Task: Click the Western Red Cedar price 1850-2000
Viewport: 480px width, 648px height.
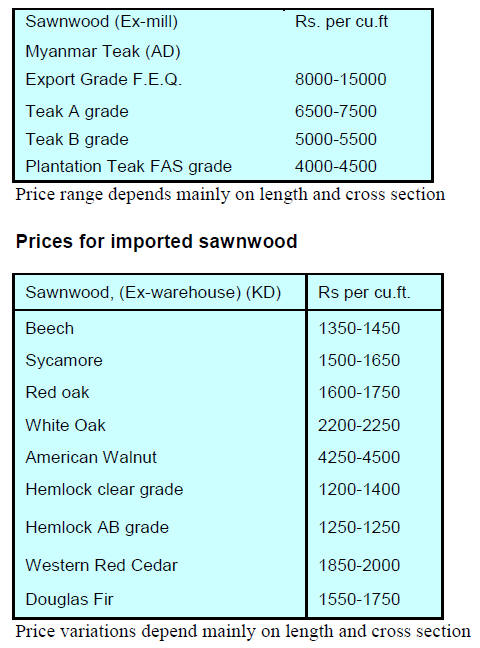Action: point(359,565)
